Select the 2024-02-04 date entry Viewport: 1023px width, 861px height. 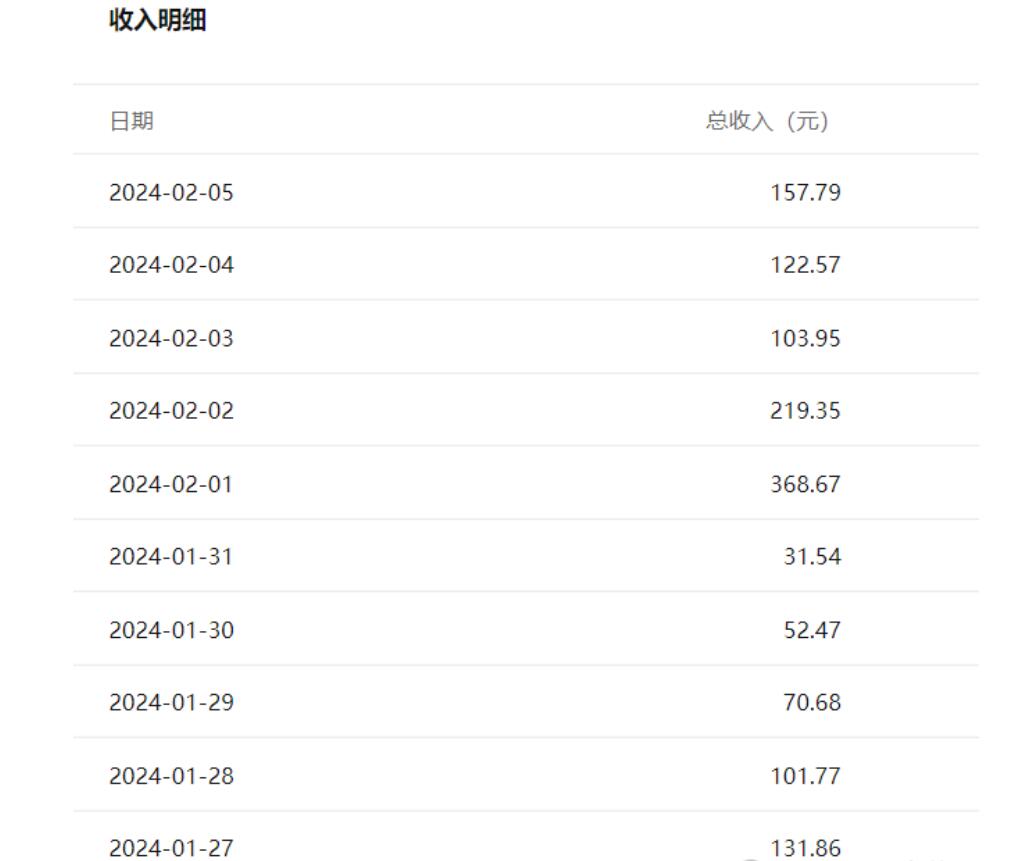pos(172,265)
